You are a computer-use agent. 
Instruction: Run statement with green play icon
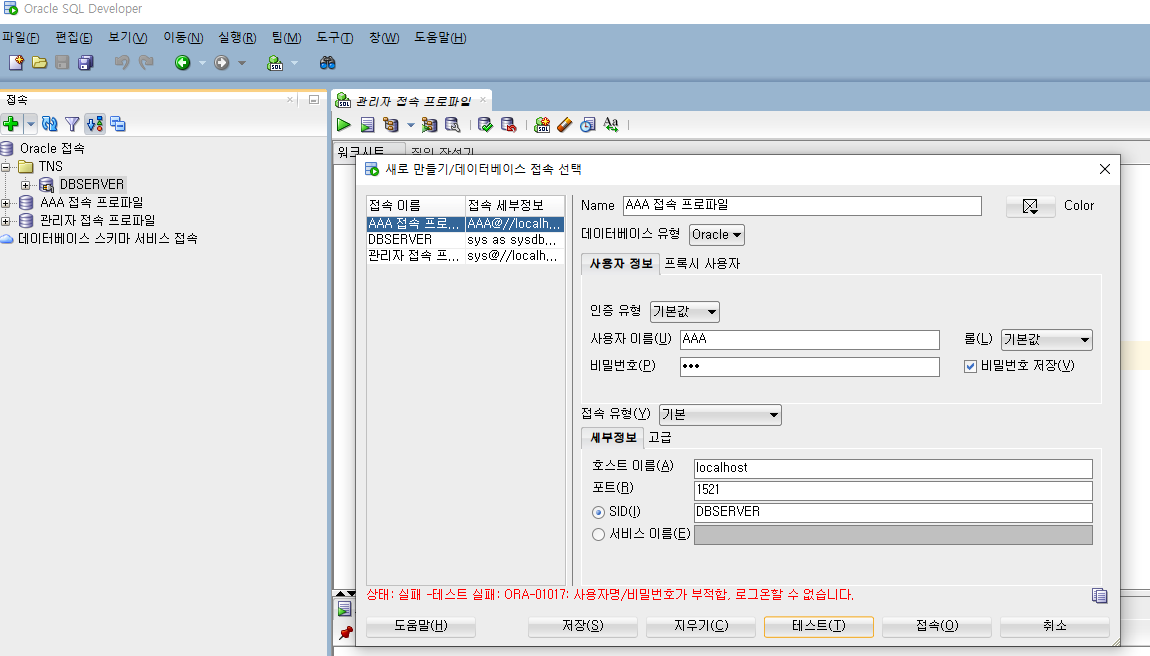pyautogui.click(x=343, y=125)
